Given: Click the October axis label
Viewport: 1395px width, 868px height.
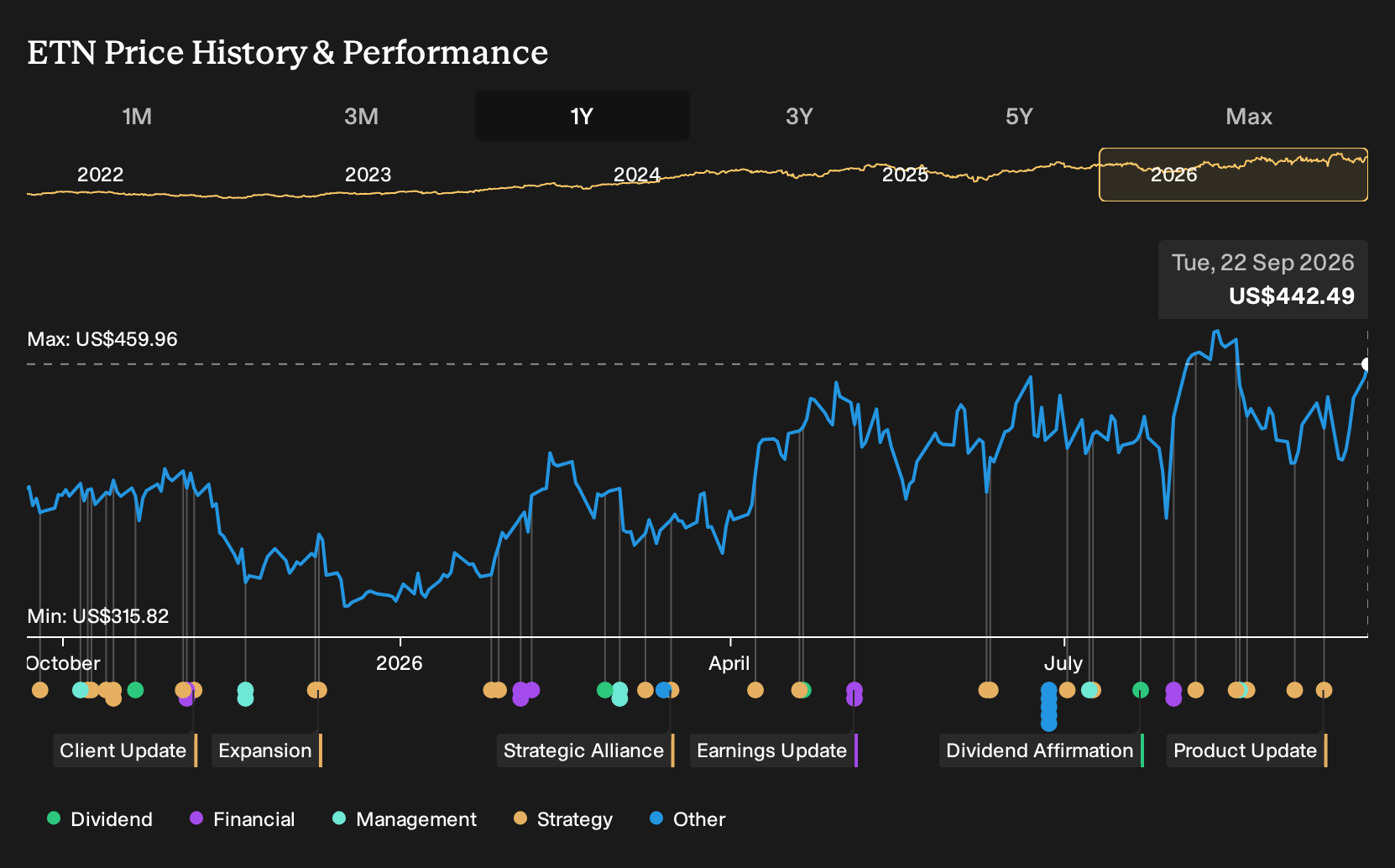Looking at the screenshot, I should [x=64, y=663].
